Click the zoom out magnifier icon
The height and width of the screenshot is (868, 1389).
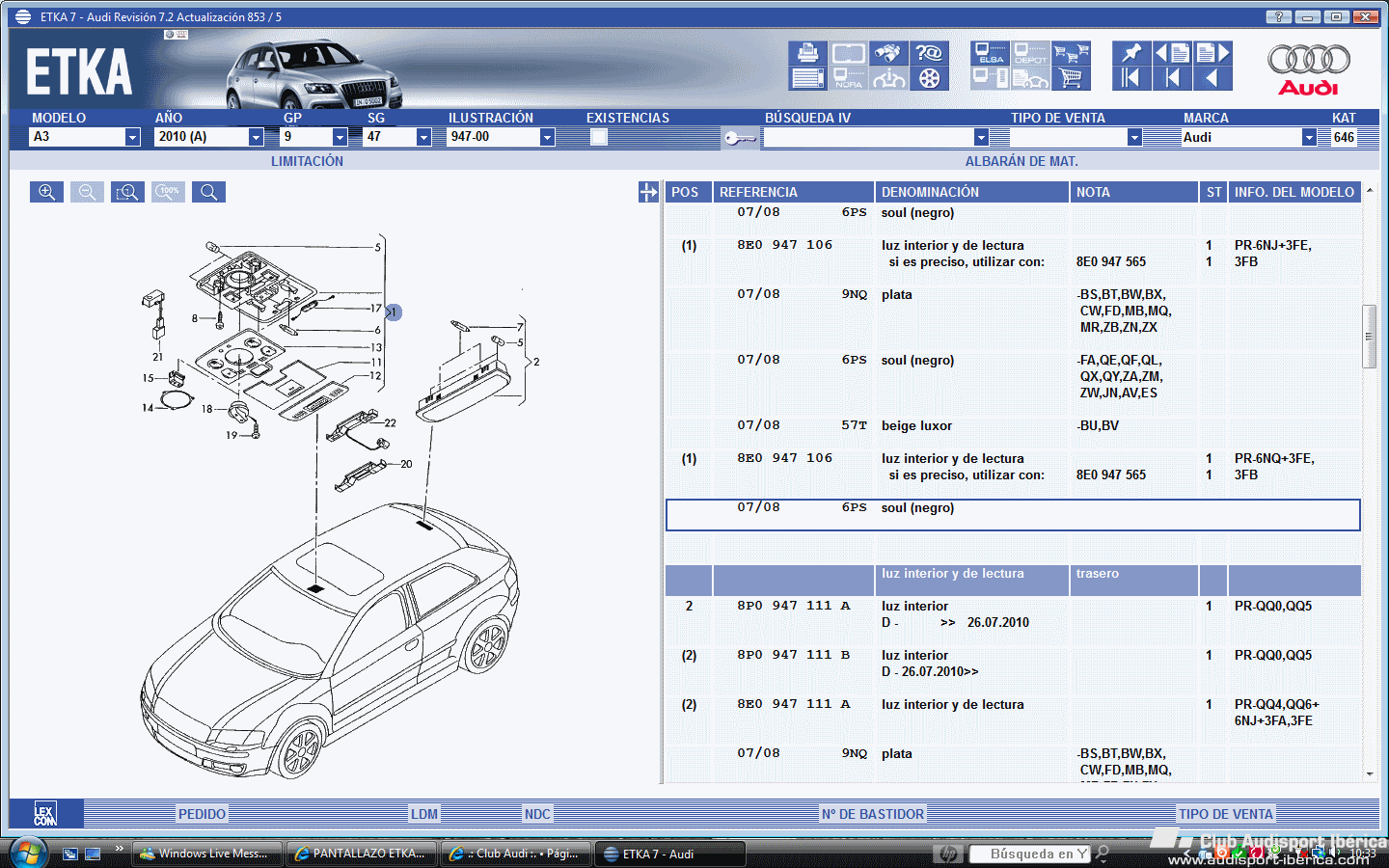click(x=87, y=192)
